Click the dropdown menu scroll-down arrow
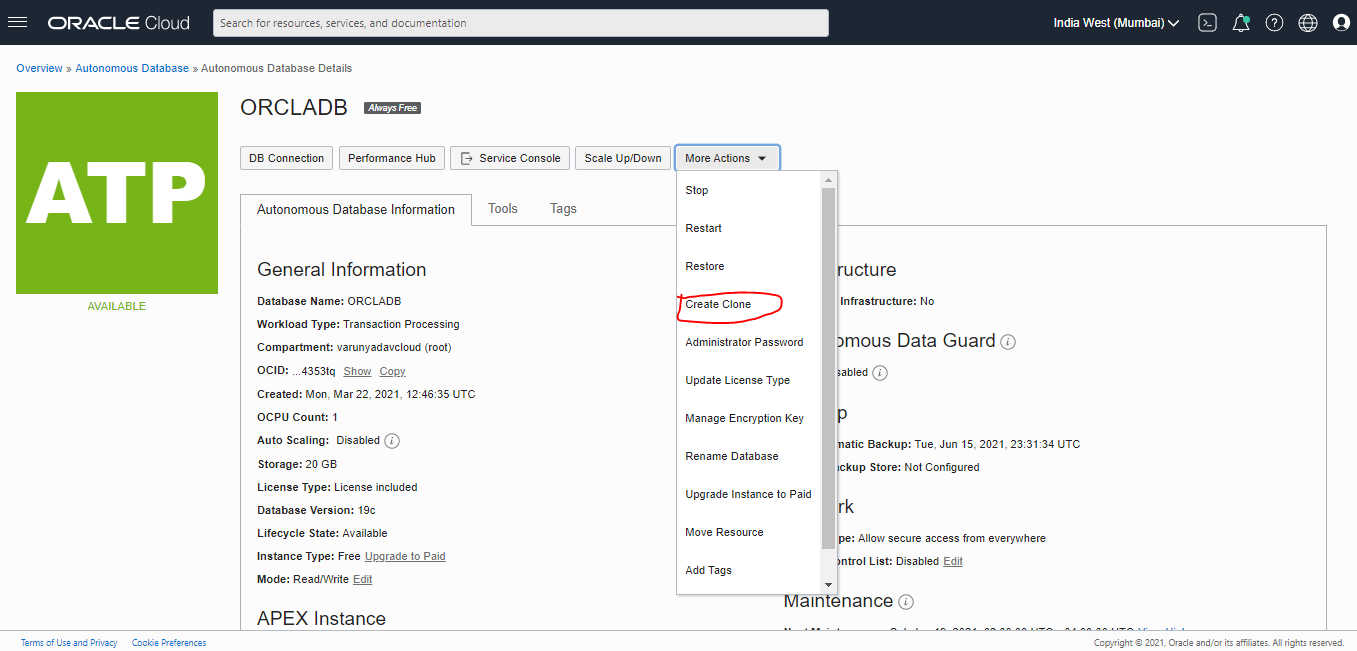Viewport: 1357px width, 651px height. (x=828, y=584)
